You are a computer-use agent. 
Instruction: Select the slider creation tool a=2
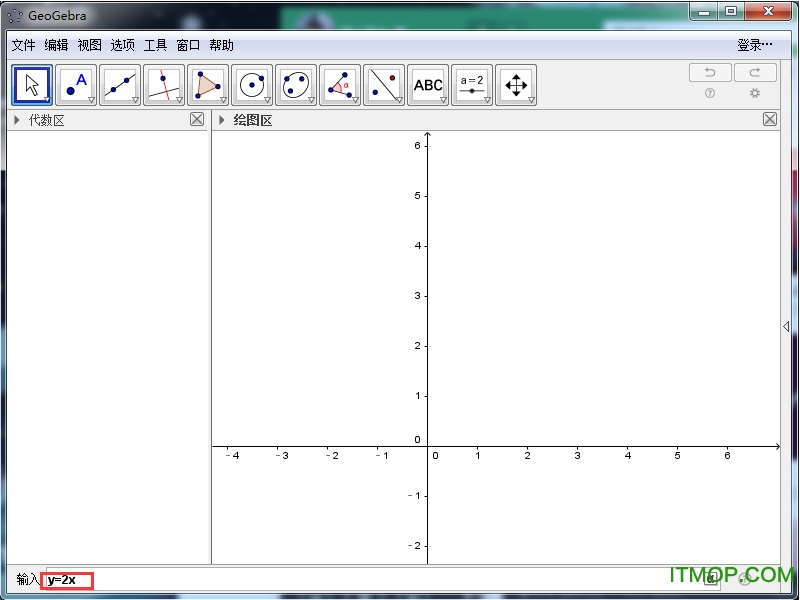pyautogui.click(x=472, y=84)
